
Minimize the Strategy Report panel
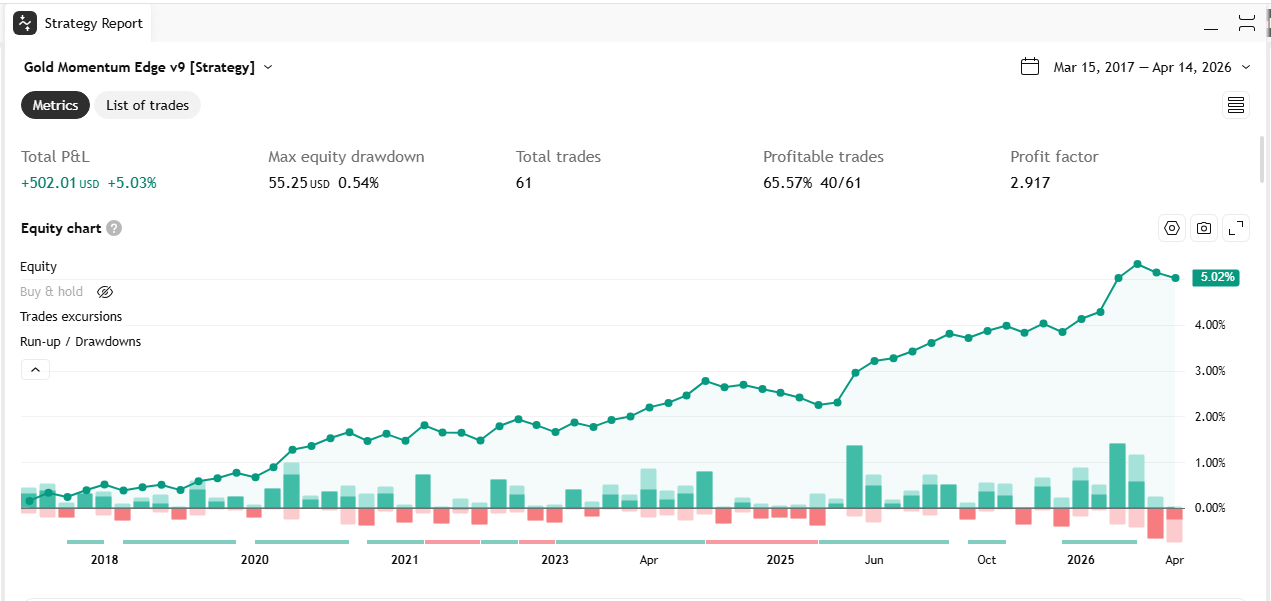point(1212,23)
